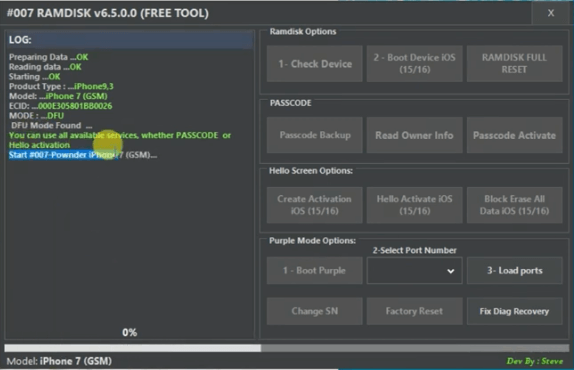Click the window title '#007 RAMDISK v6.5.0.0'
Screen dimensions: 574x370
tap(108, 13)
